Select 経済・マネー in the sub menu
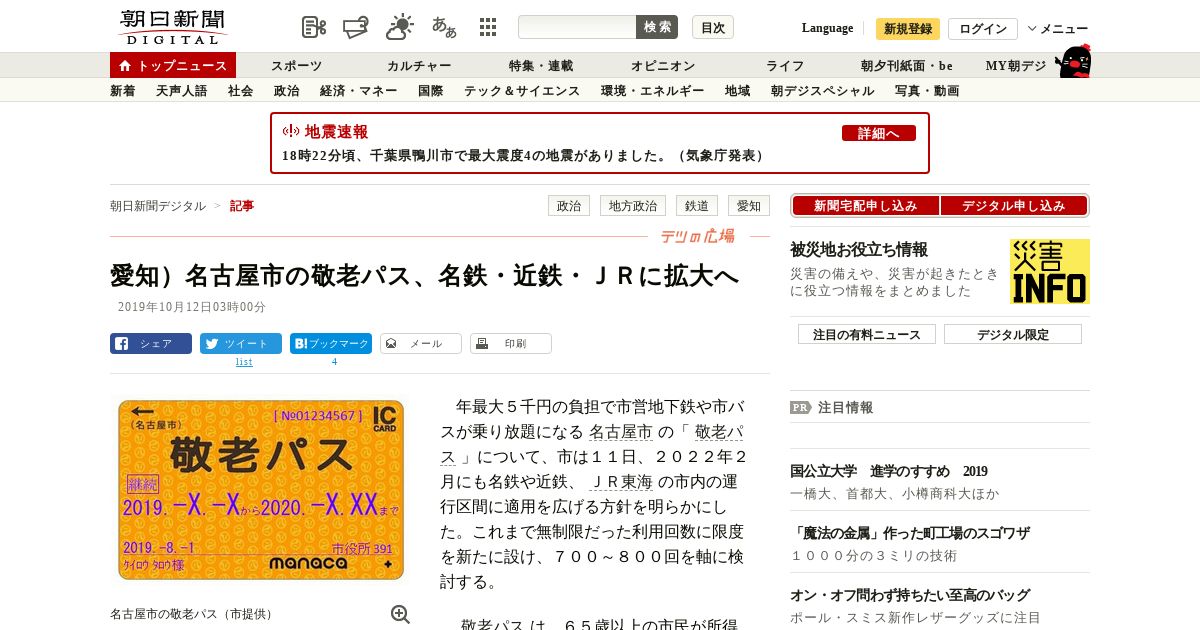Image resolution: width=1200 pixels, height=630 pixels. (x=359, y=91)
